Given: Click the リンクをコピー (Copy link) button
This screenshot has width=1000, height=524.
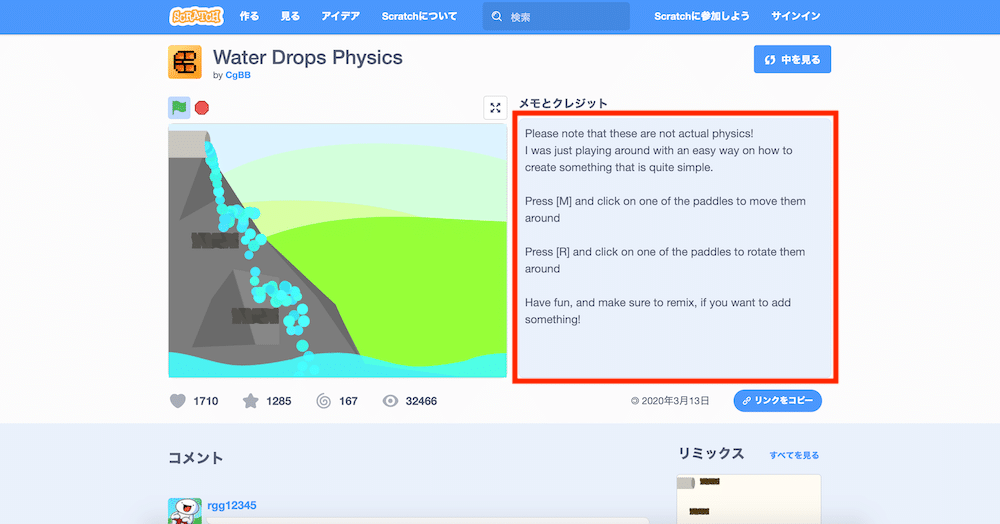Looking at the screenshot, I should coord(777,400).
